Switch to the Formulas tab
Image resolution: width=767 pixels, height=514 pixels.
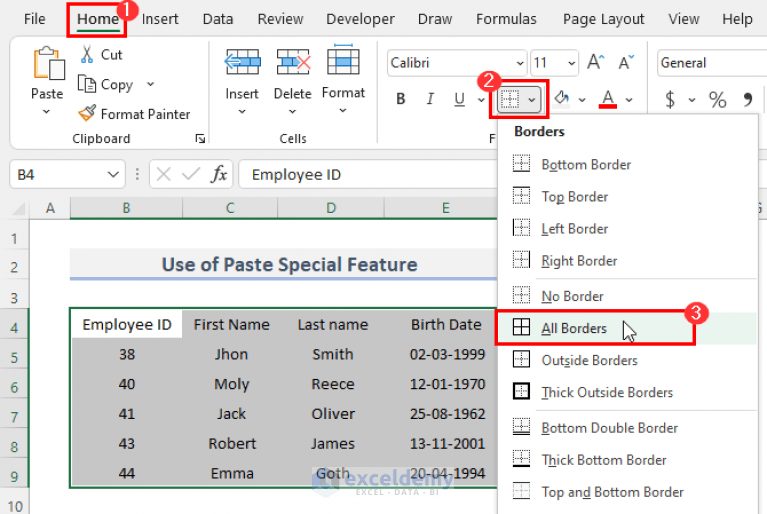[506, 19]
